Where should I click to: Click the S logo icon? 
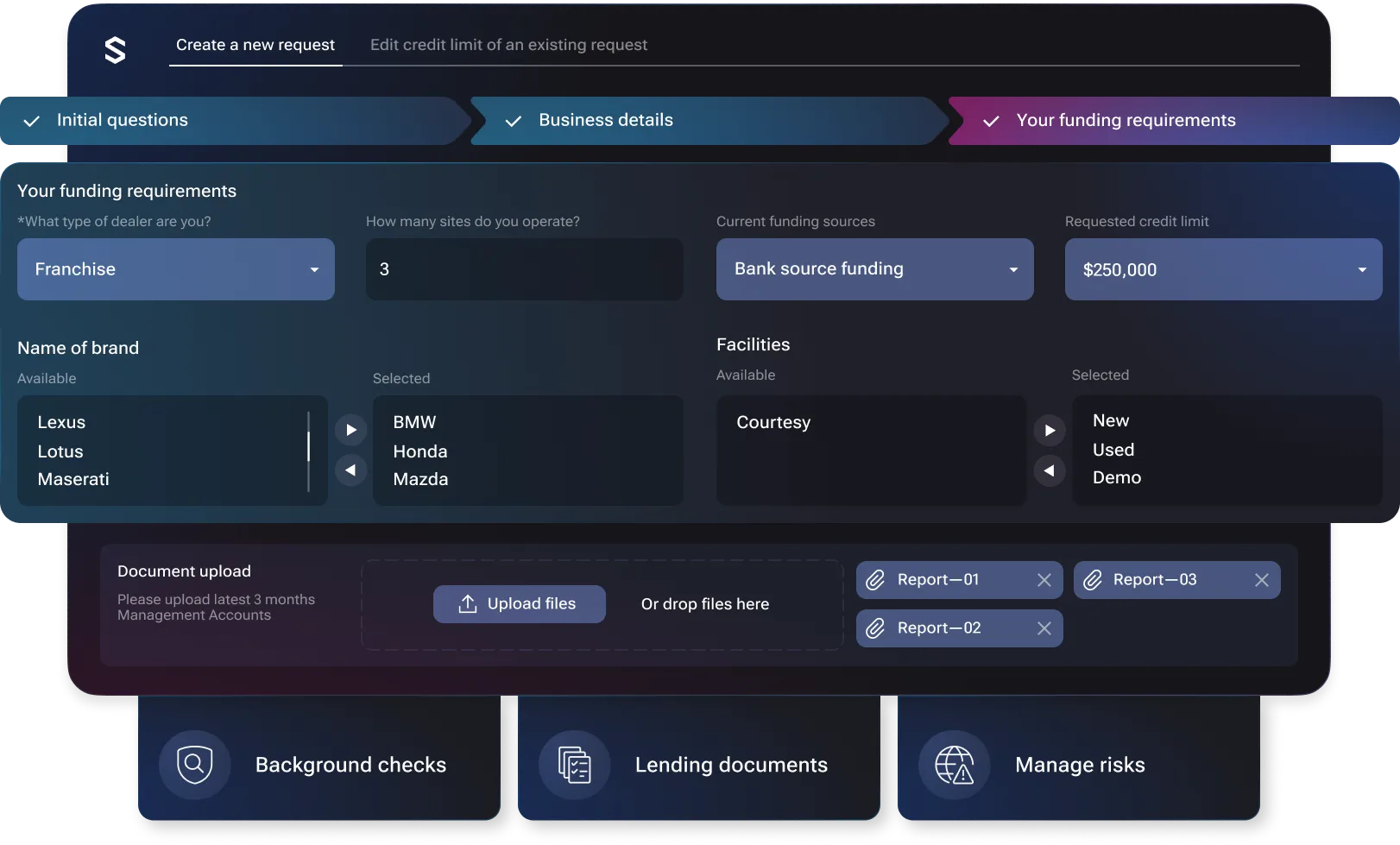(115, 50)
